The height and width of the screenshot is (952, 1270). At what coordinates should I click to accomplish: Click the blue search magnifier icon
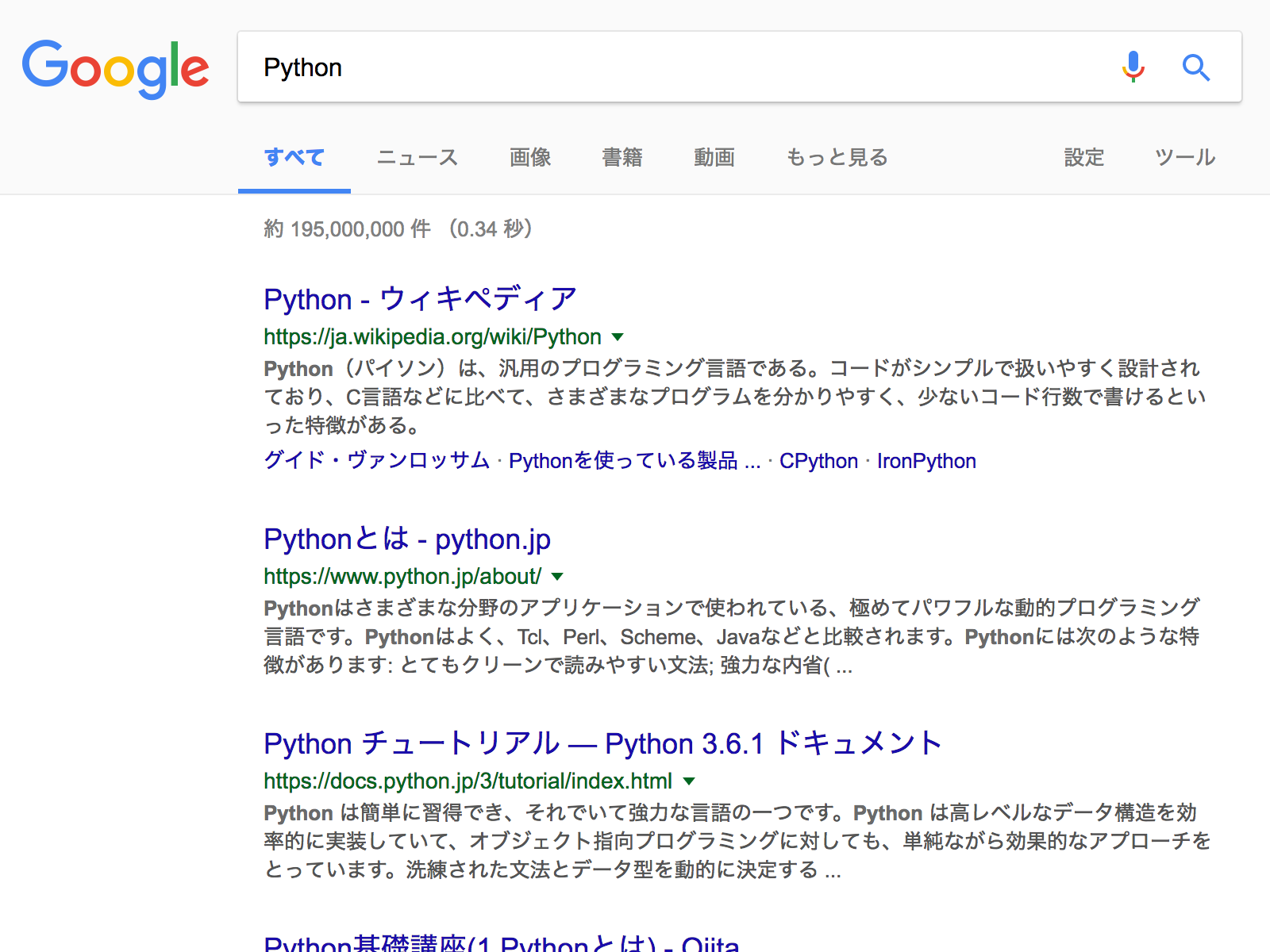click(1195, 67)
